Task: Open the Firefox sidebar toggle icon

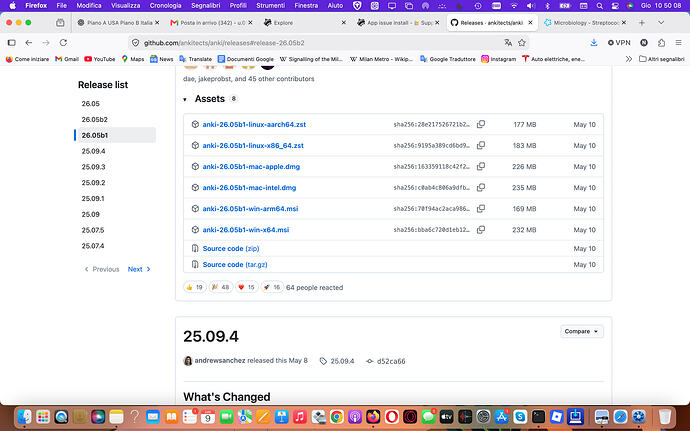Action: click(12, 43)
